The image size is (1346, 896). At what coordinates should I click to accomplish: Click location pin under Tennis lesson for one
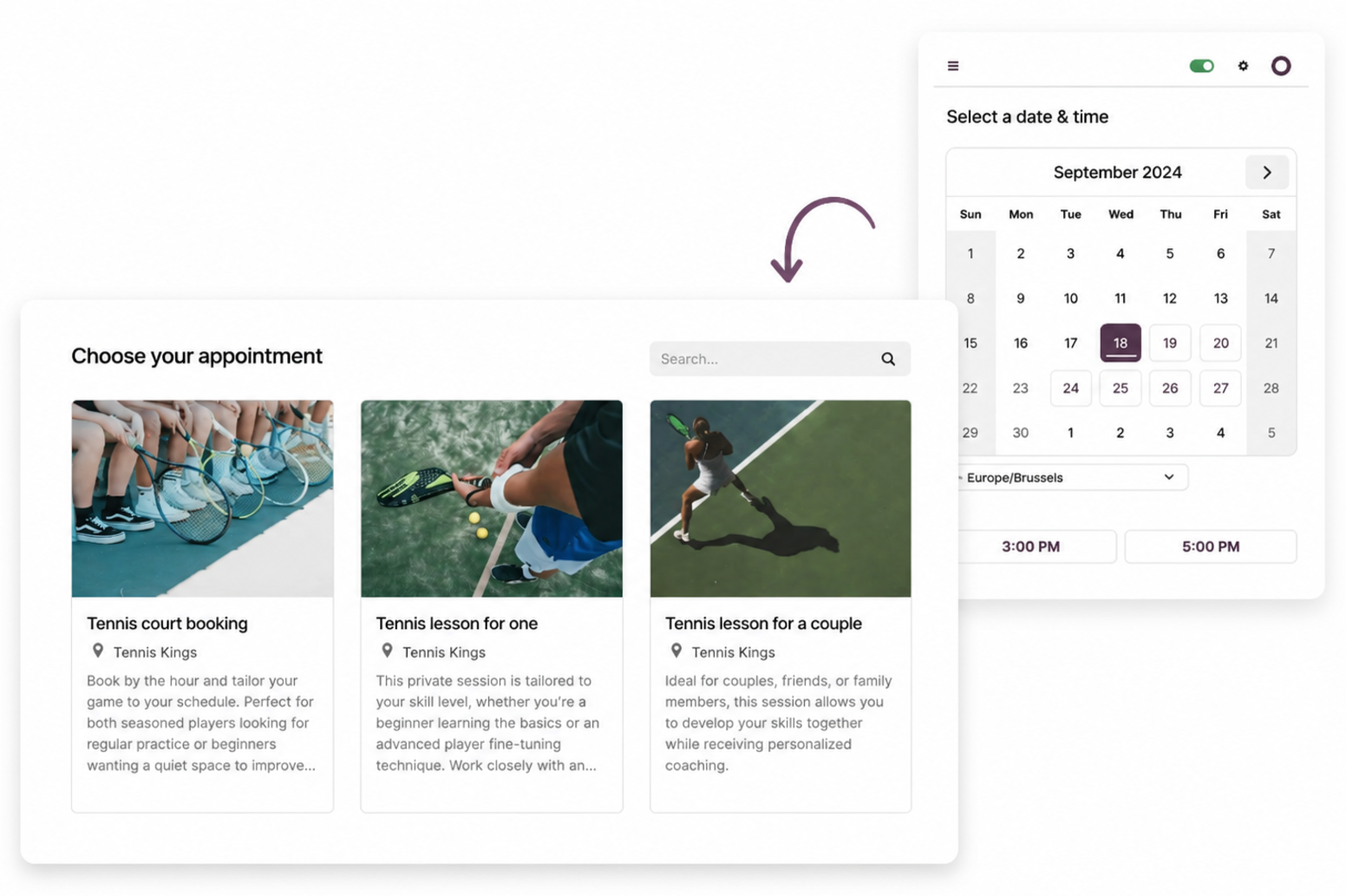[x=387, y=651]
